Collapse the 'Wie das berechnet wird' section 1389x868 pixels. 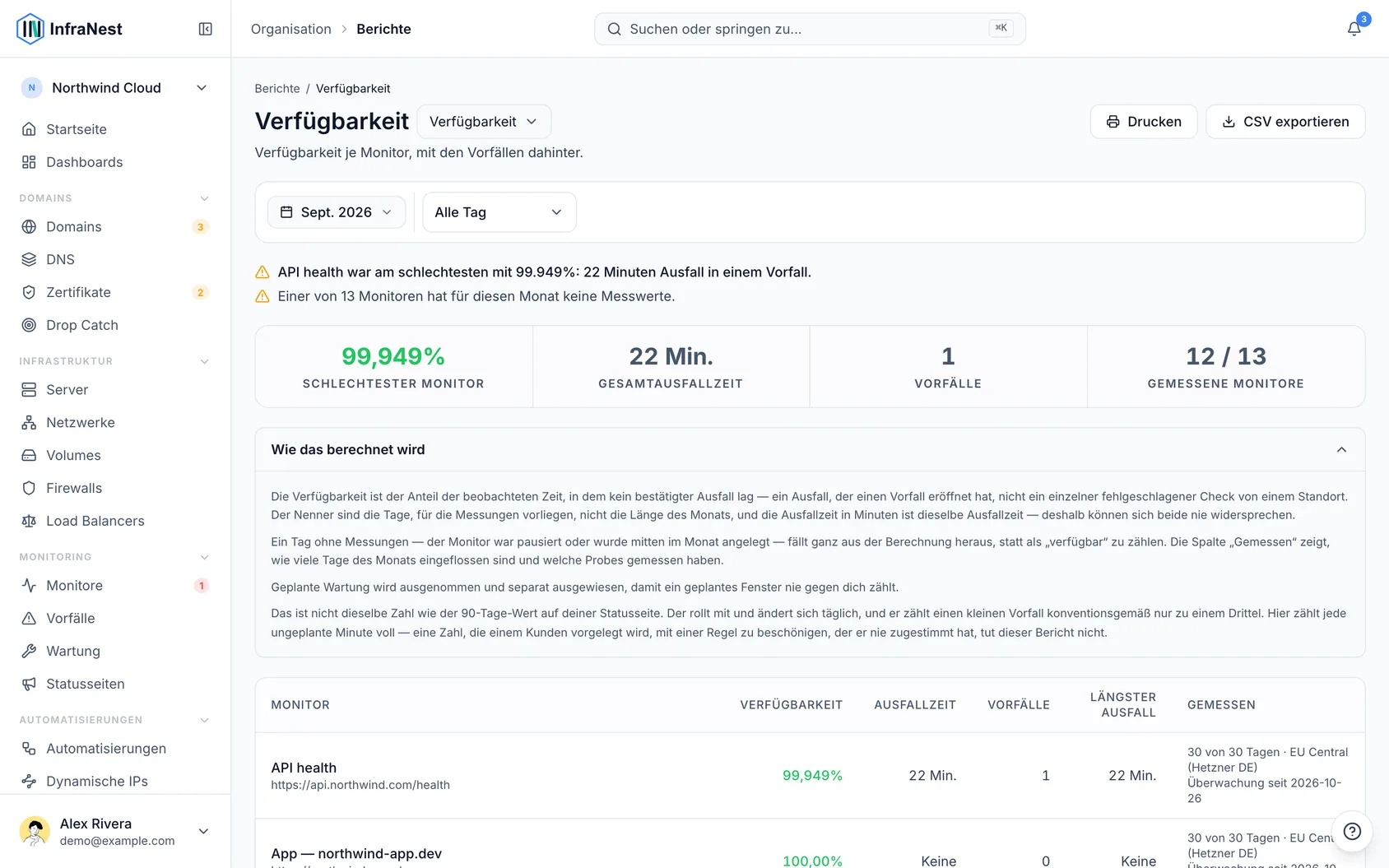pyautogui.click(x=1341, y=449)
